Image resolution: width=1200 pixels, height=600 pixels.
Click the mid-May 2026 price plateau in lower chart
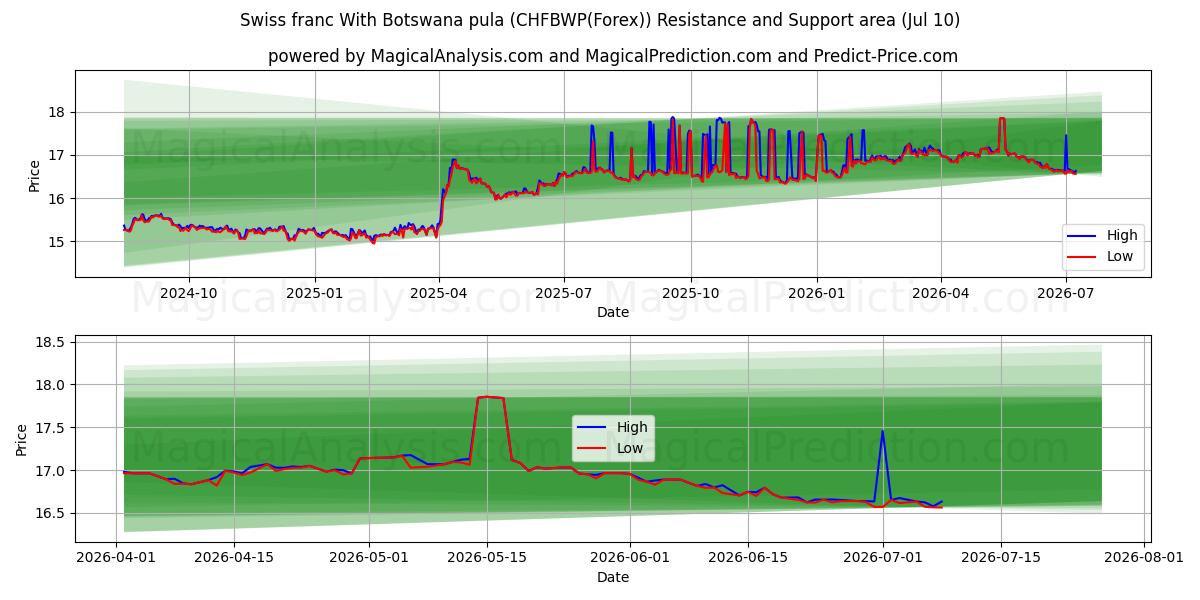(x=490, y=398)
